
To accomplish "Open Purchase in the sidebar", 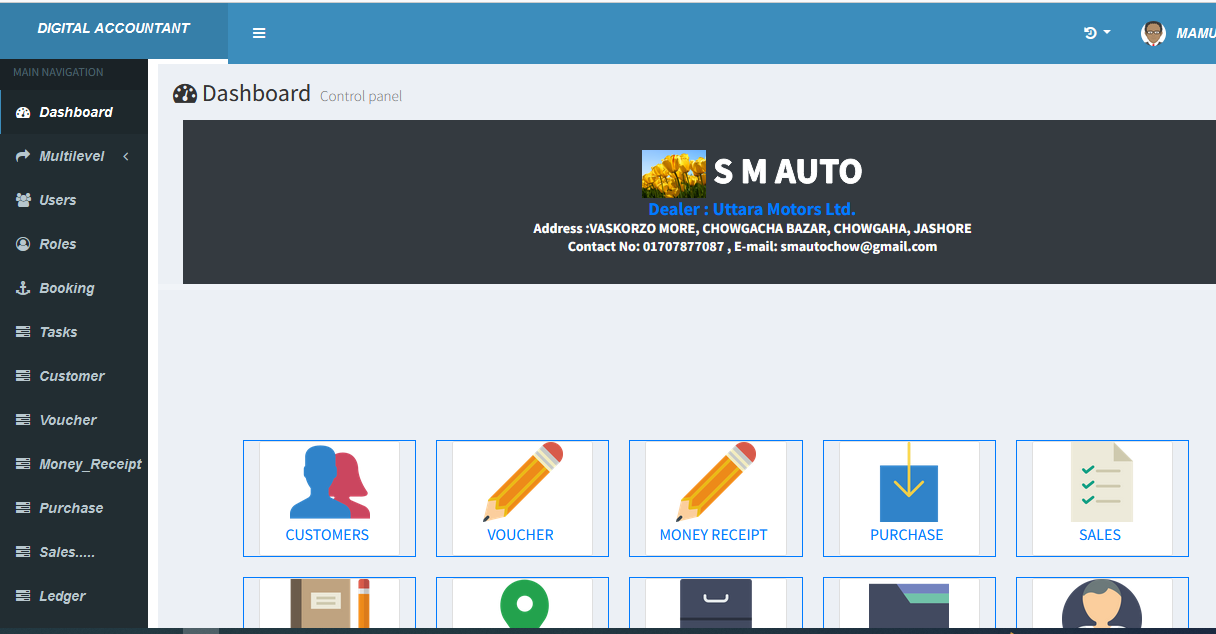I will [x=74, y=508].
